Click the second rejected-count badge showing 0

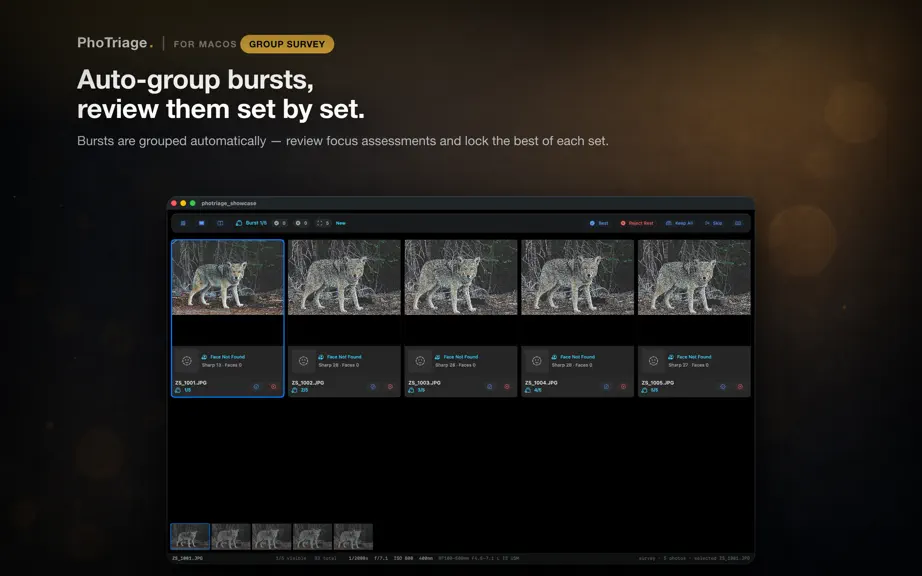[x=301, y=223]
